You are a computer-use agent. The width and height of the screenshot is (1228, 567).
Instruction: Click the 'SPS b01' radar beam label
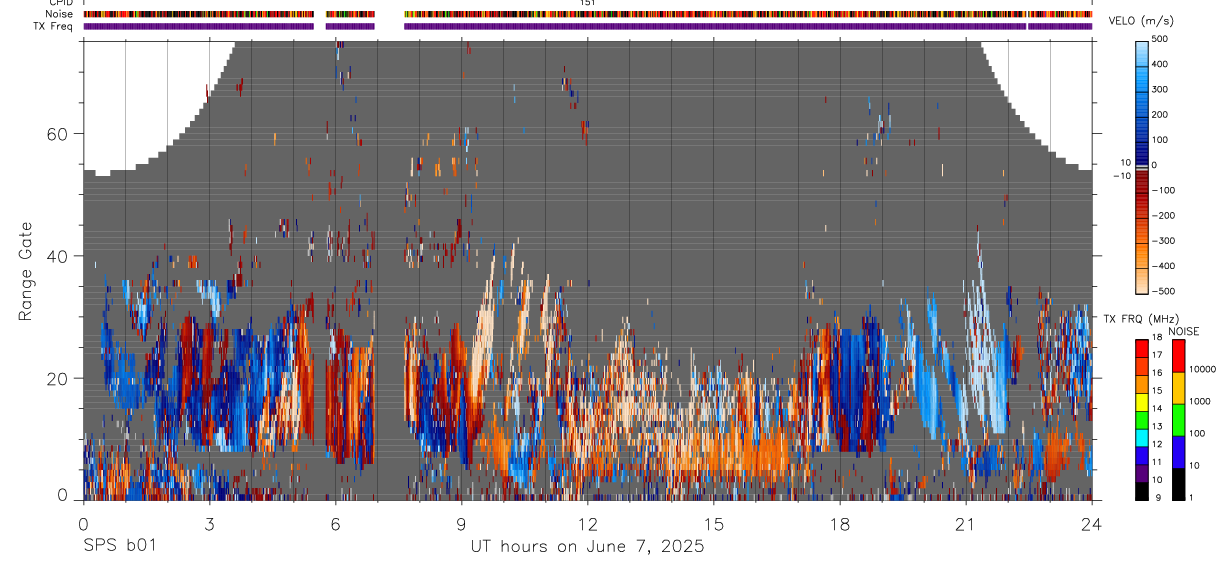tap(119, 546)
